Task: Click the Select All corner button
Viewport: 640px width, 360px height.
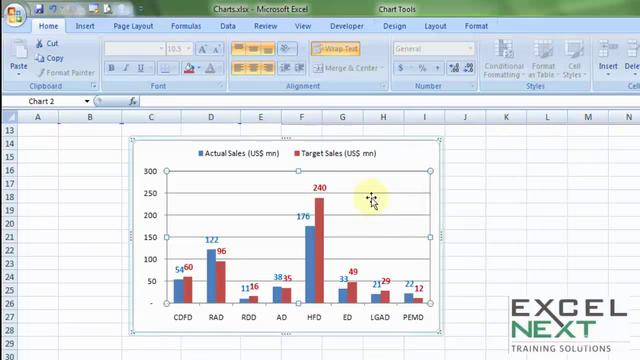Action: [10, 117]
